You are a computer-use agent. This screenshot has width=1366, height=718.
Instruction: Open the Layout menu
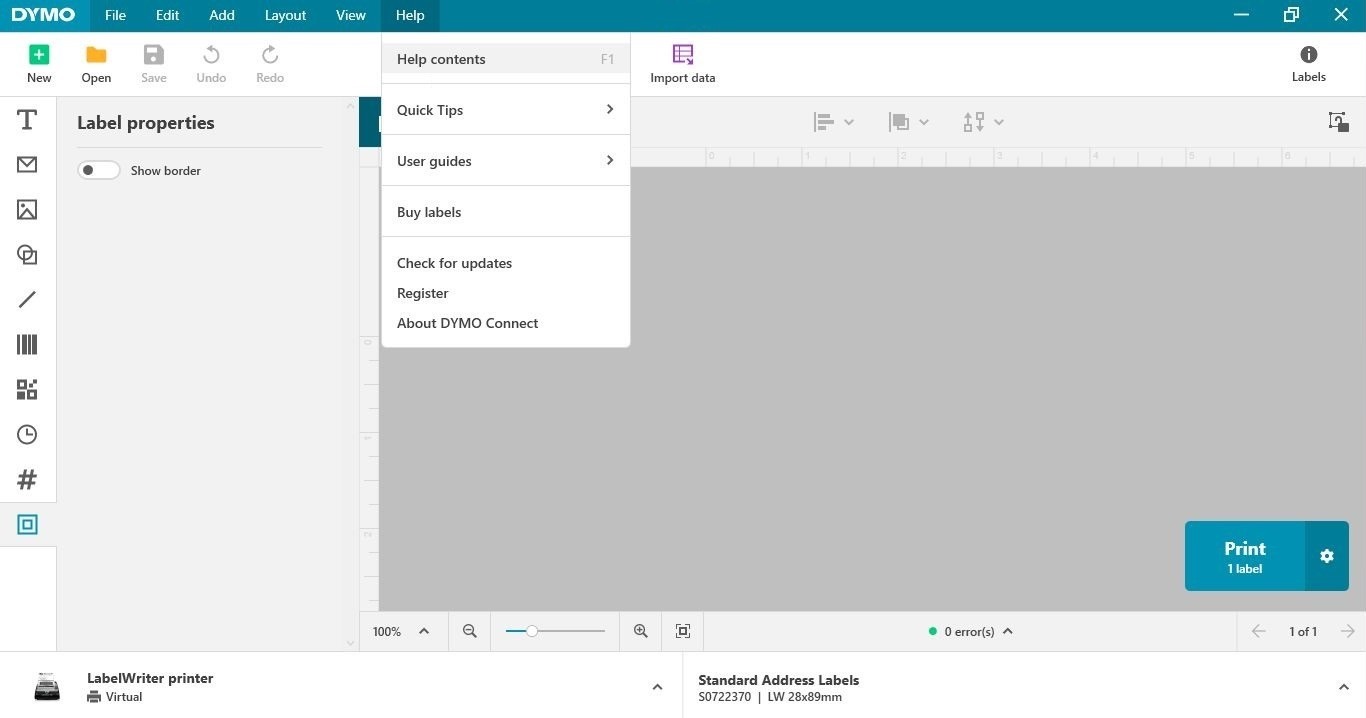[285, 15]
